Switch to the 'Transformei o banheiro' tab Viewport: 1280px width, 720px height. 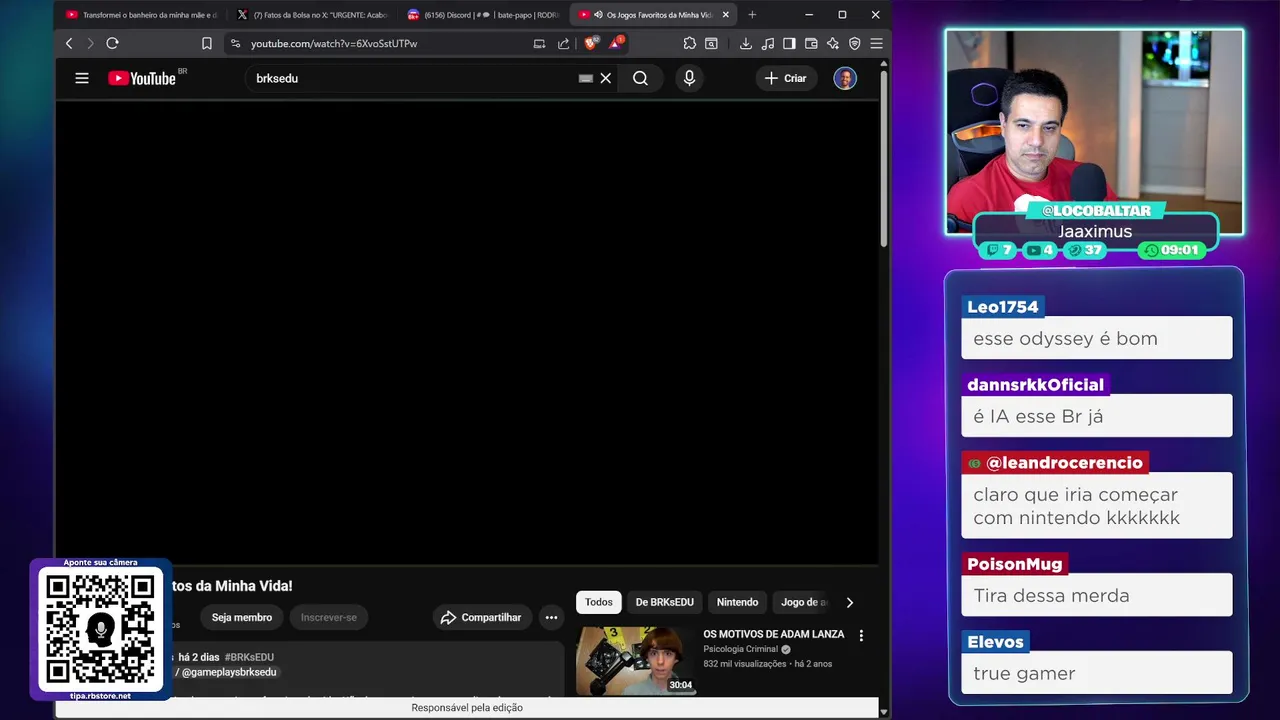[x=141, y=15]
